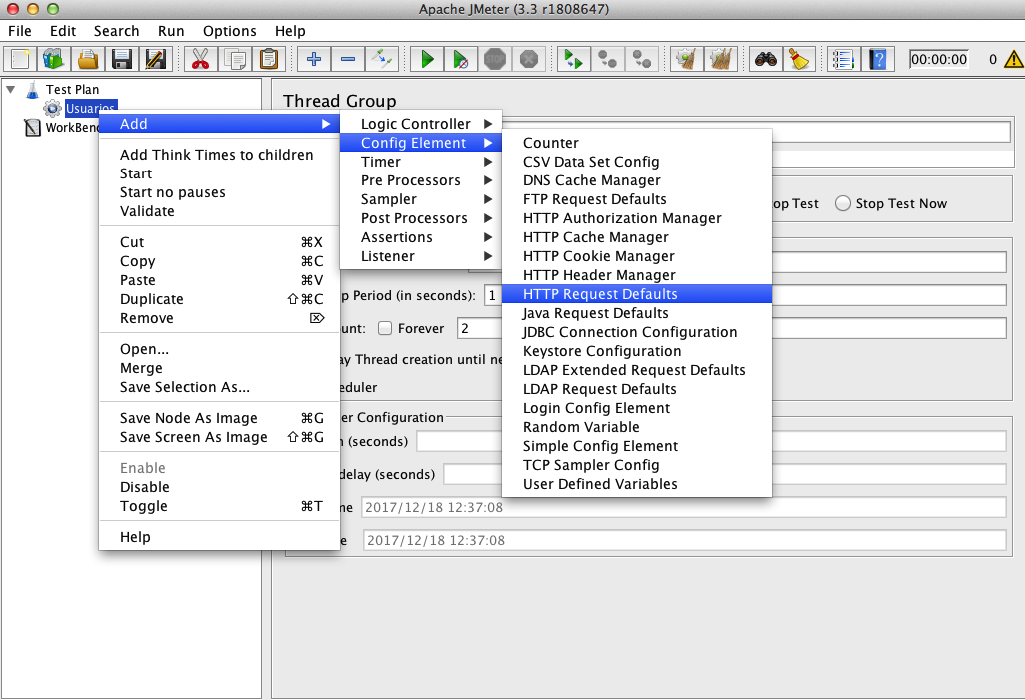Open the Options menu in menu bar

point(229,31)
